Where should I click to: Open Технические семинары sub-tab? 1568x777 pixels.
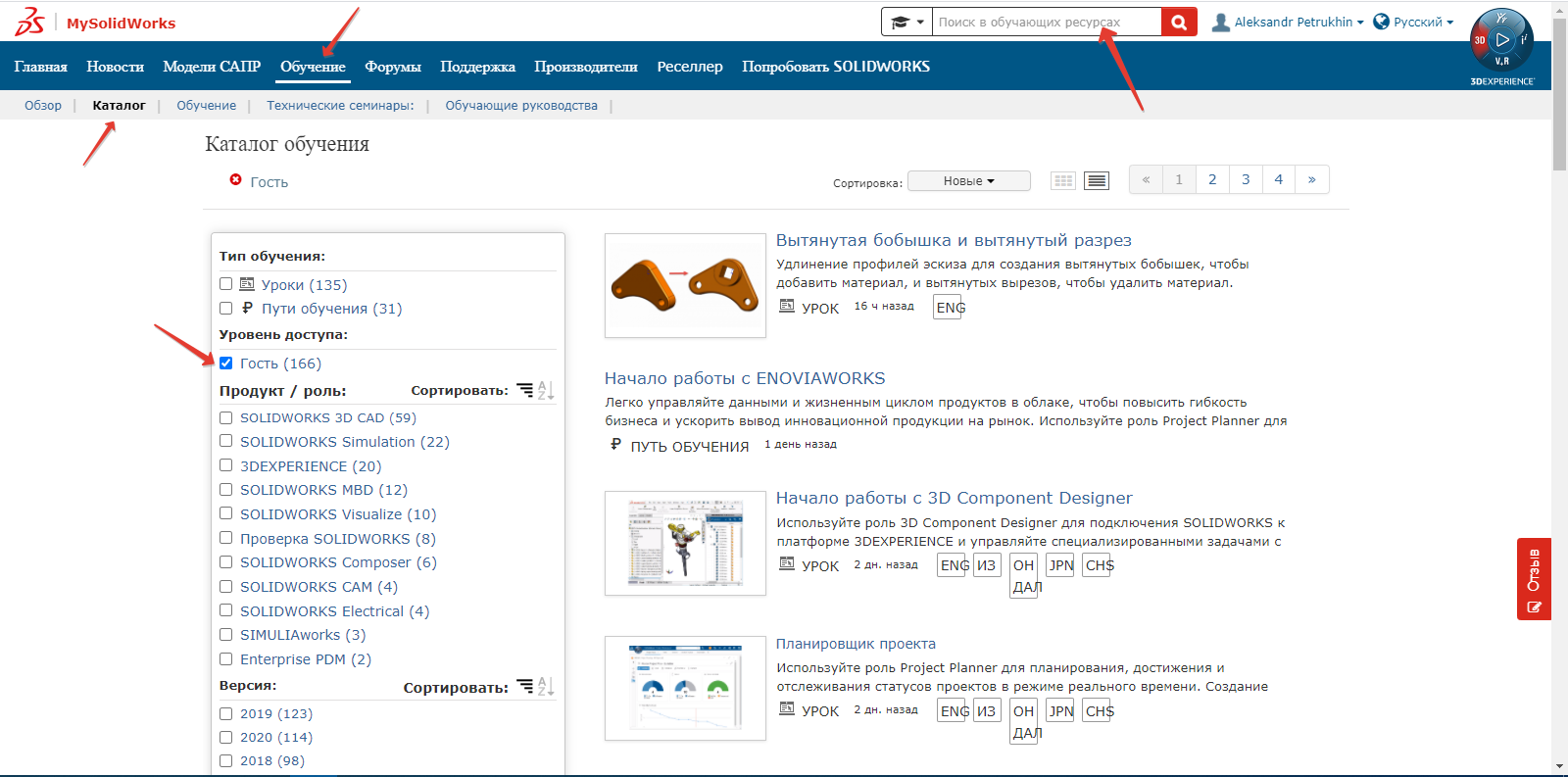340,106
